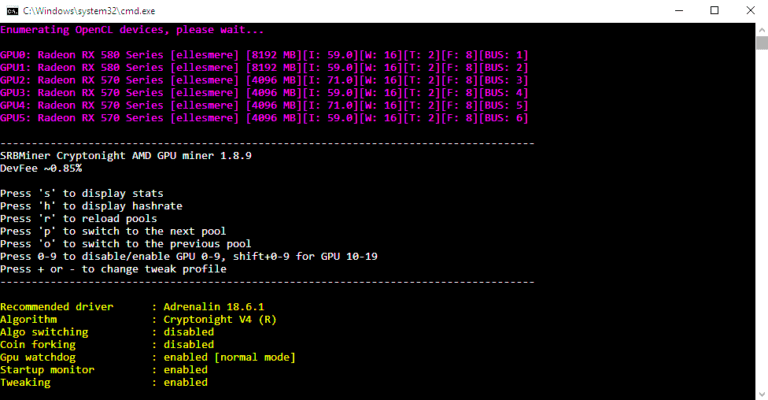Click the scrollbar down arrow
Viewport: 768px width, 400px height.
(762, 394)
